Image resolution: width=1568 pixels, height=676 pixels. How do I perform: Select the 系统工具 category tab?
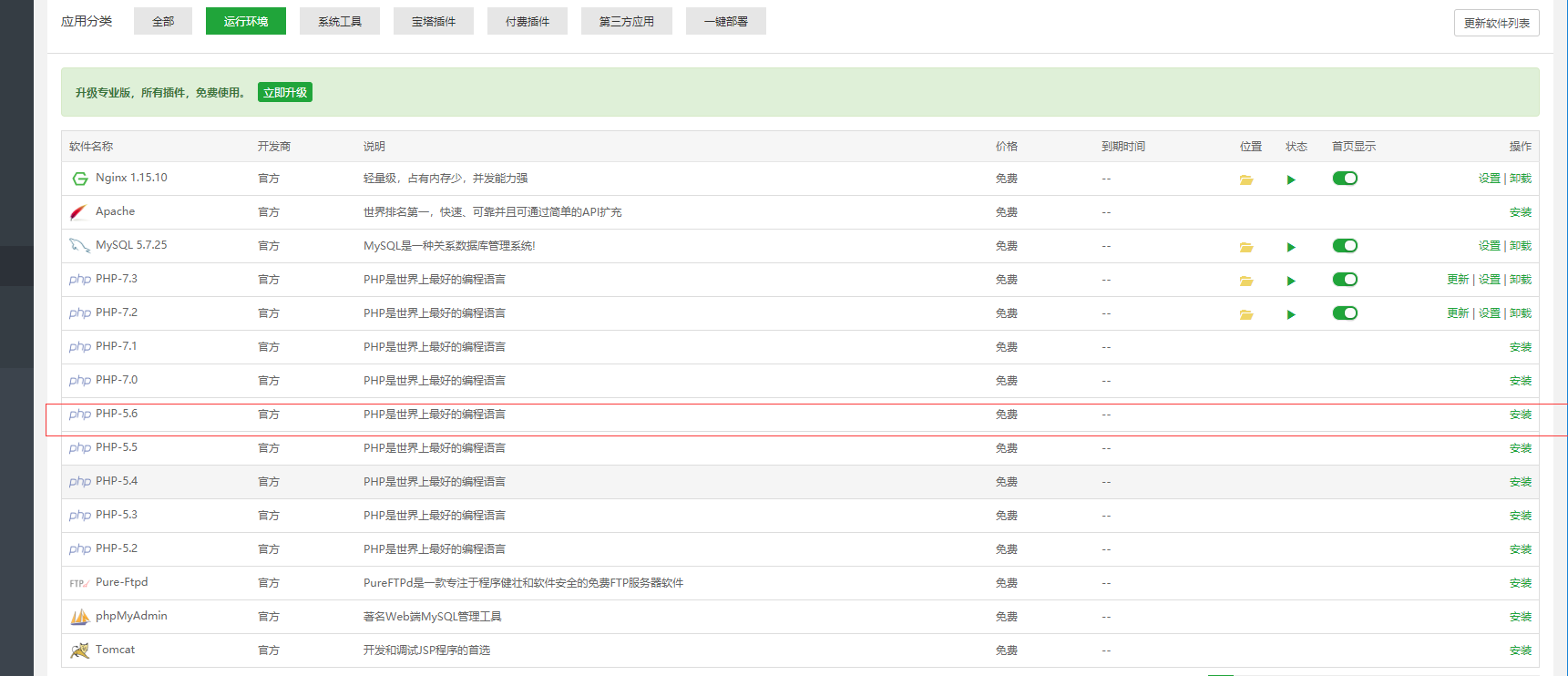(340, 21)
